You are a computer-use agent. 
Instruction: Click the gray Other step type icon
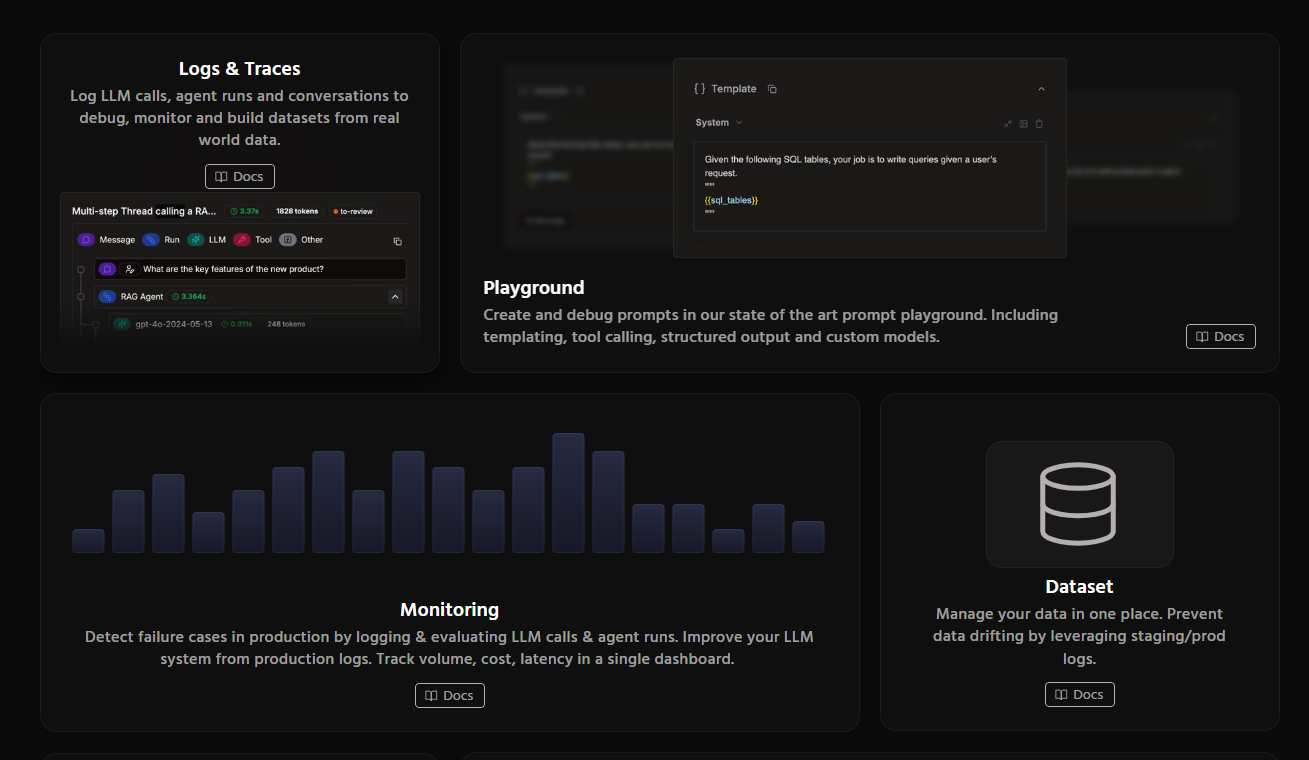pos(288,240)
